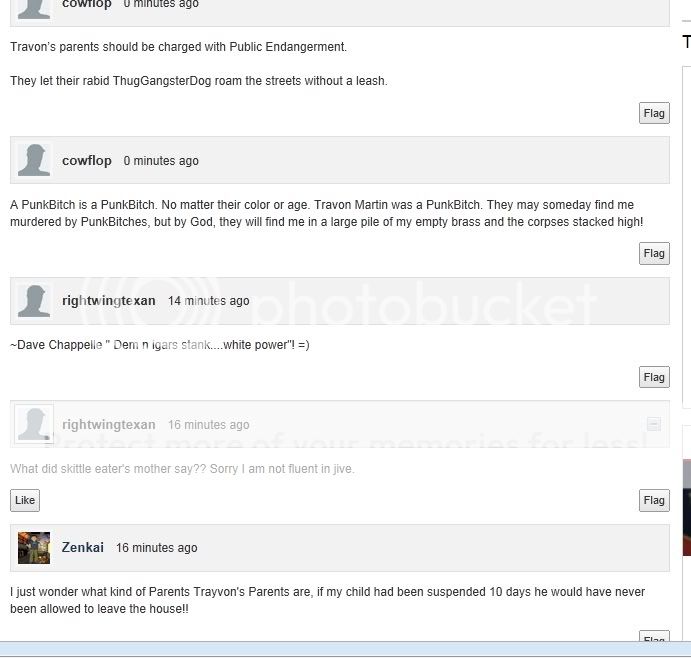The height and width of the screenshot is (658, 691).
Task: Click the faded rightwingtexan avatar at 16 minutes ago
Action: pos(34,424)
